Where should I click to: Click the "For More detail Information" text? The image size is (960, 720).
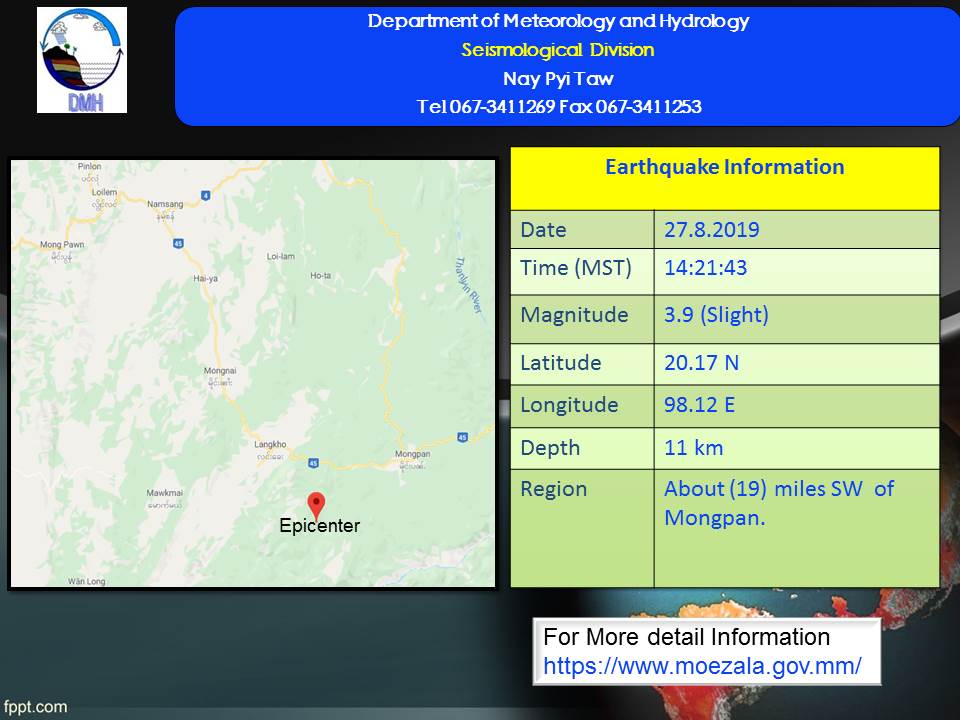(686, 637)
